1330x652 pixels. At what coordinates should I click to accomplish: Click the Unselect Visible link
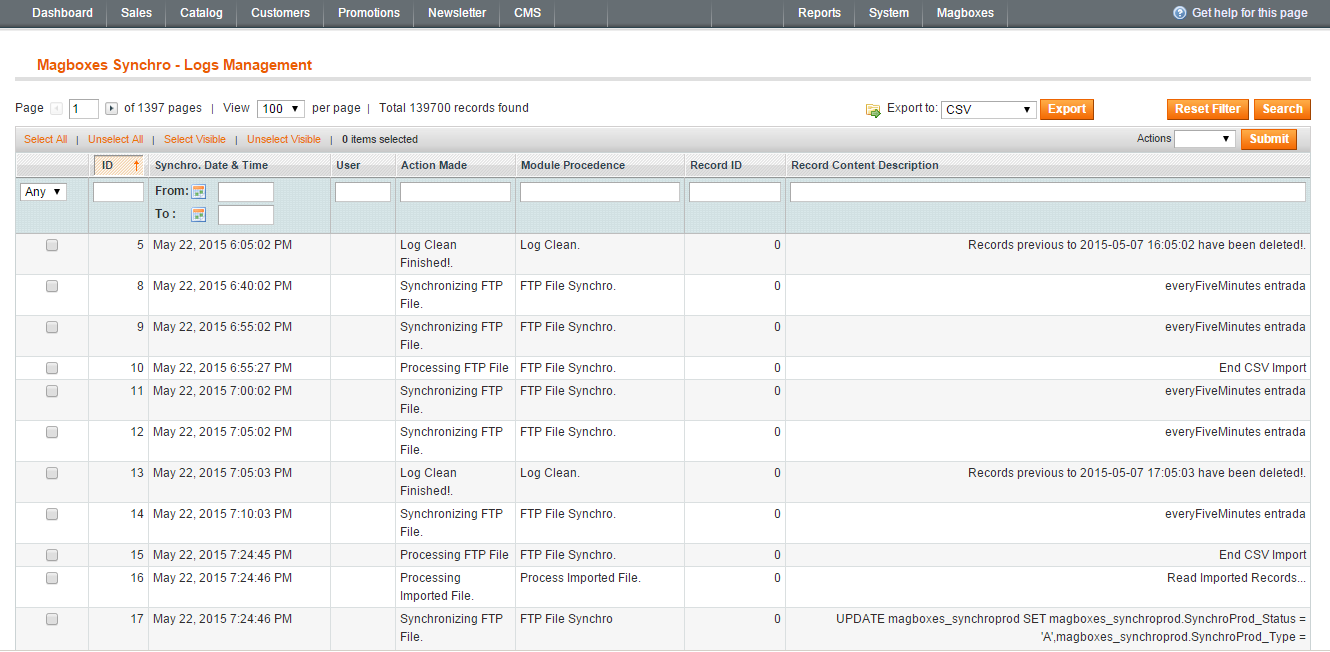click(284, 140)
